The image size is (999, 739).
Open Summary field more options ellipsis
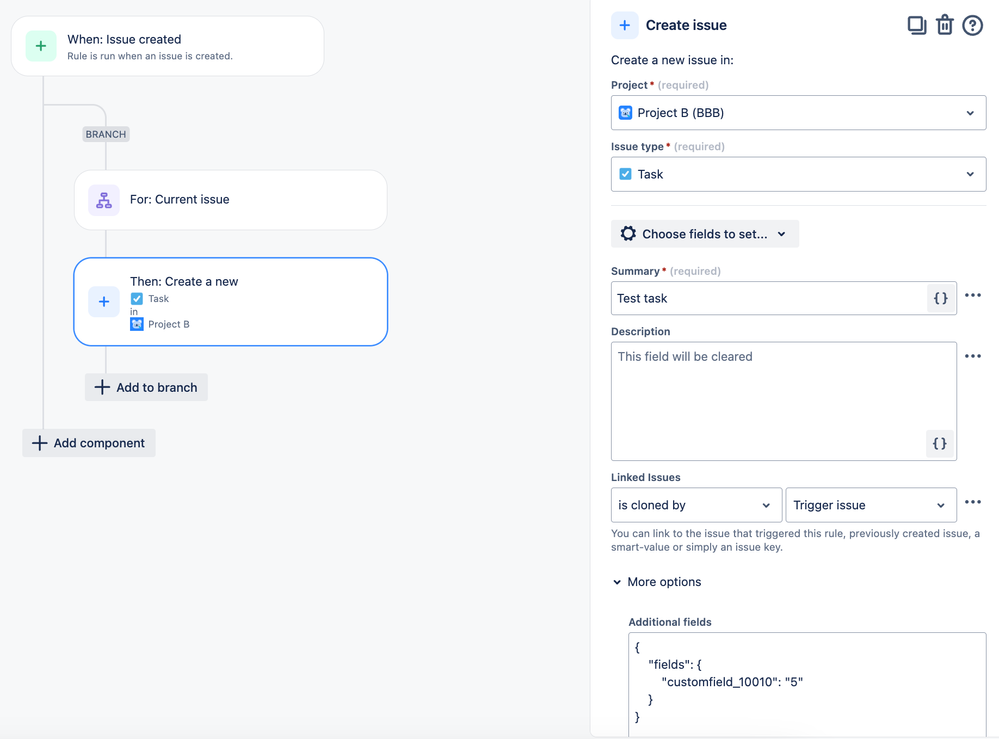click(x=973, y=296)
